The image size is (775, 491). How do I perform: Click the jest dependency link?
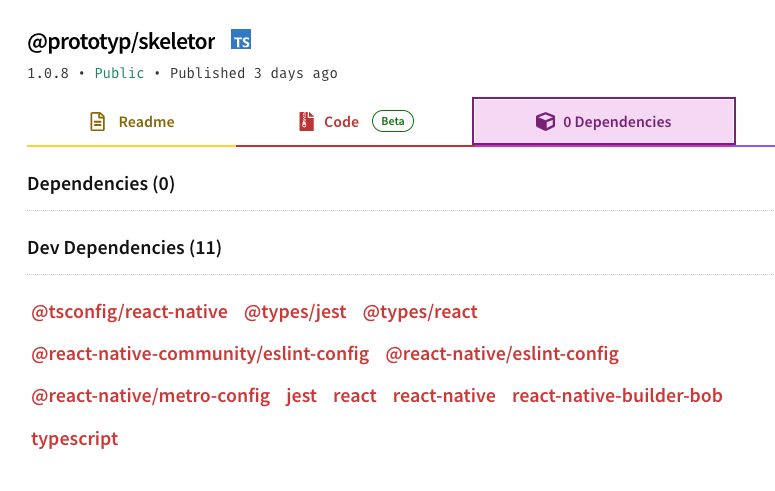pos(301,396)
